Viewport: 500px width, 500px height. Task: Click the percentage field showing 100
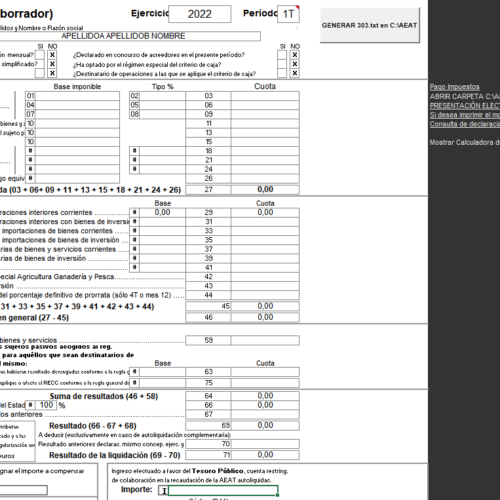46,405
